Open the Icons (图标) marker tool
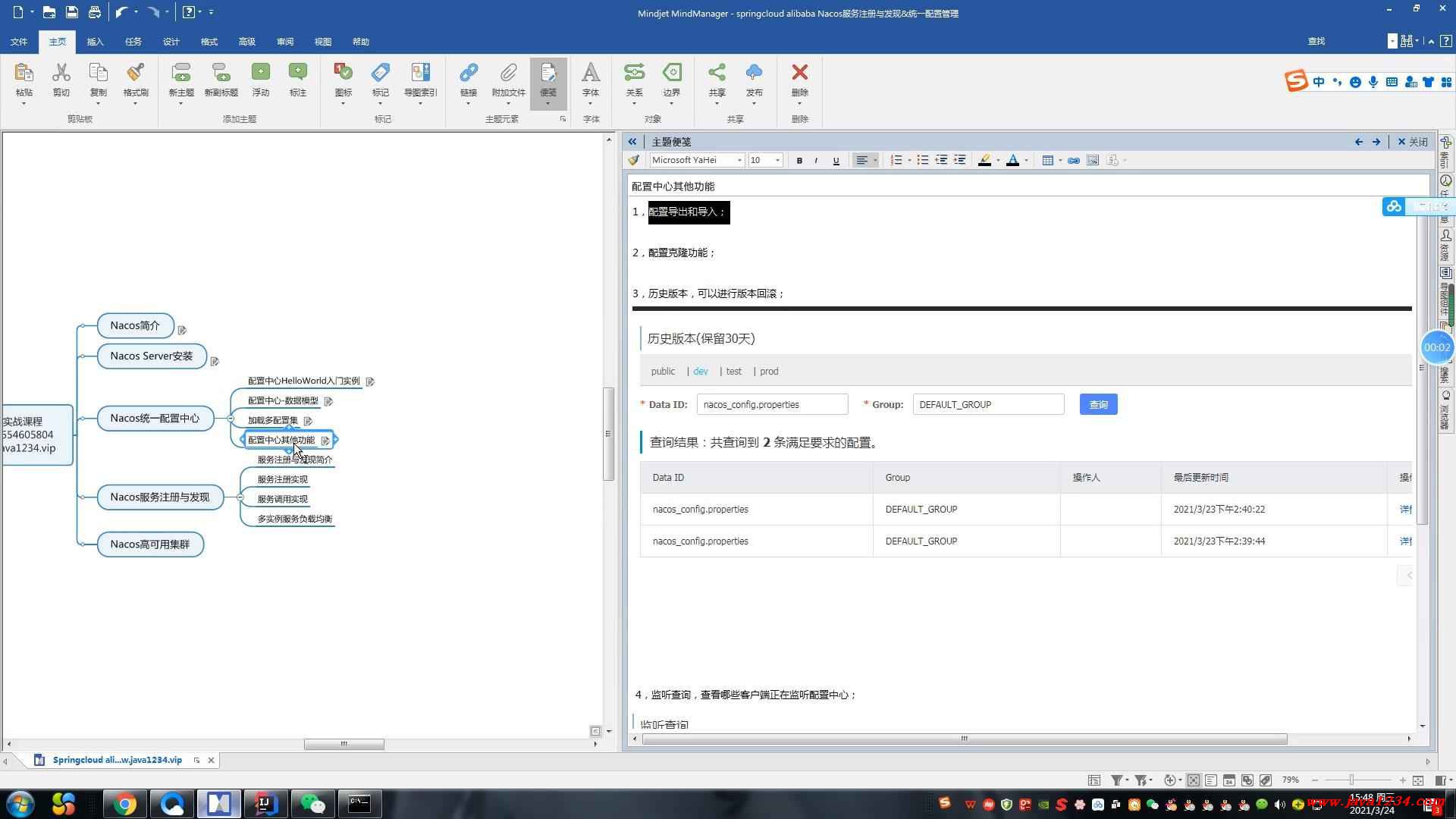 [344, 80]
